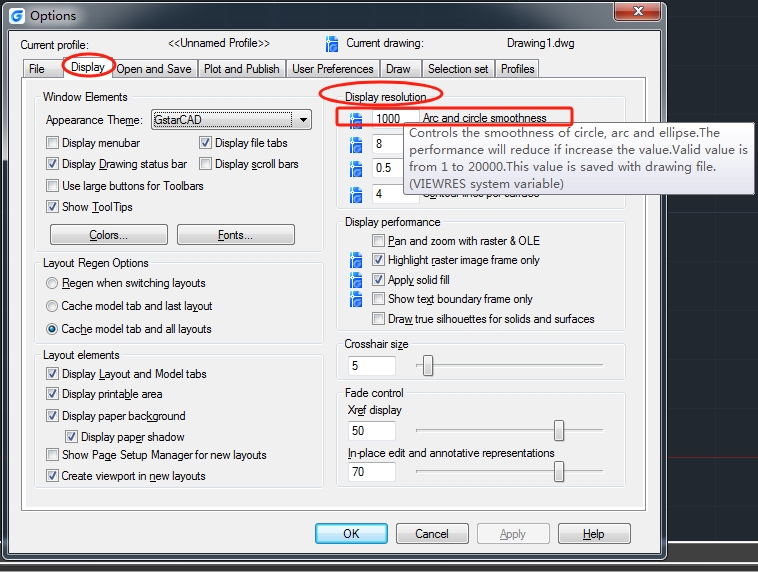Image resolution: width=758 pixels, height=572 pixels.
Task: Select Regen when switching layouts option
Action: (53, 284)
